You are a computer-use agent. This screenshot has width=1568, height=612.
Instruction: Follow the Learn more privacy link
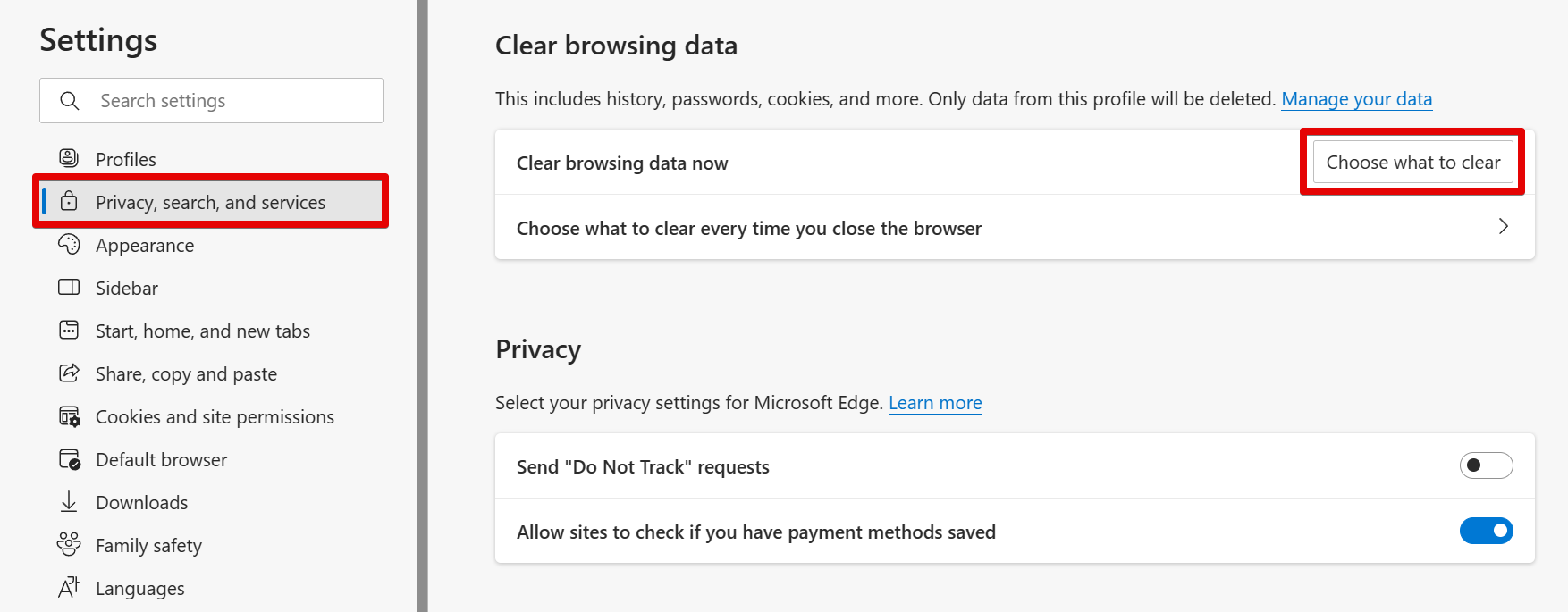tap(935, 403)
